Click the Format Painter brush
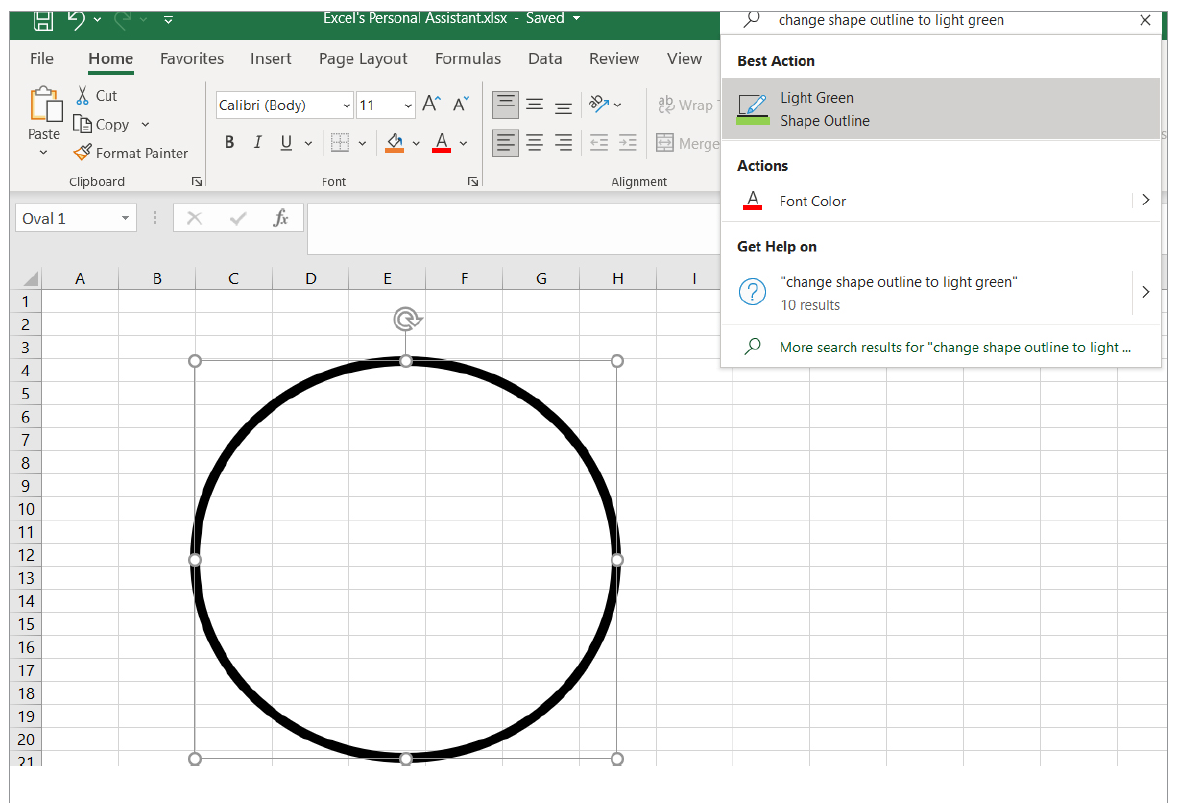 coord(83,153)
